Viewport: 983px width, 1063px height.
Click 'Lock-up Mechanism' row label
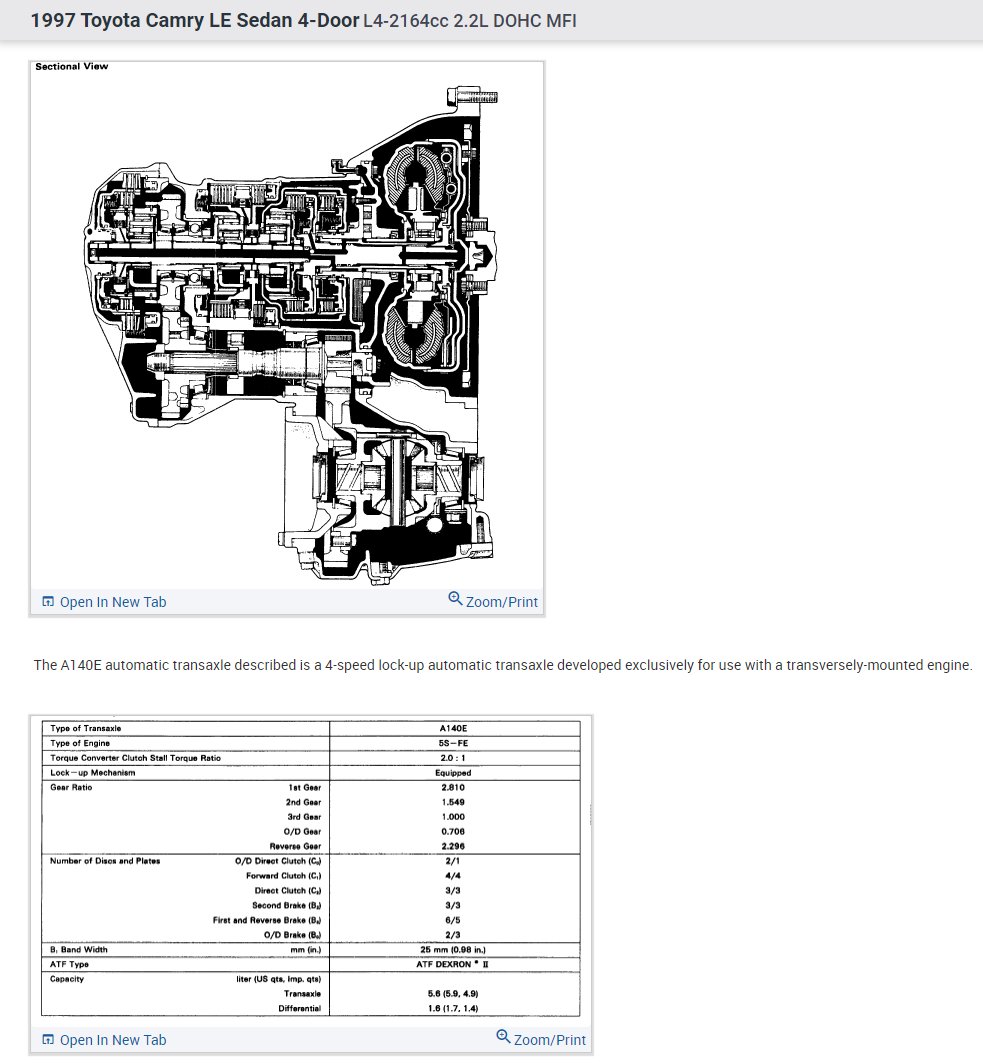click(x=92, y=773)
